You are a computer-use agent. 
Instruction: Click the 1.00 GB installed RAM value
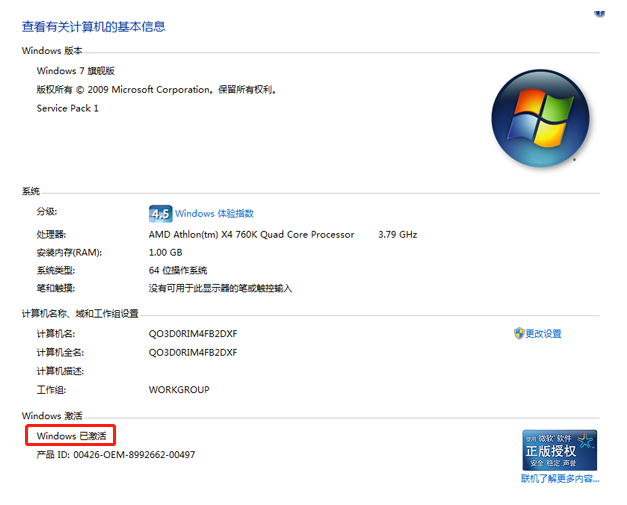[168, 253]
